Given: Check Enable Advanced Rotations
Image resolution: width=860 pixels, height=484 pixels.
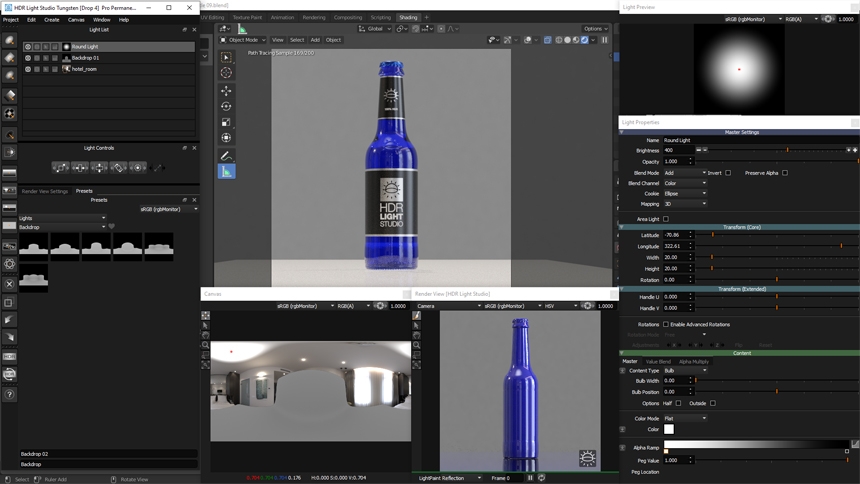Looking at the screenshot, I should click(666, 324).
